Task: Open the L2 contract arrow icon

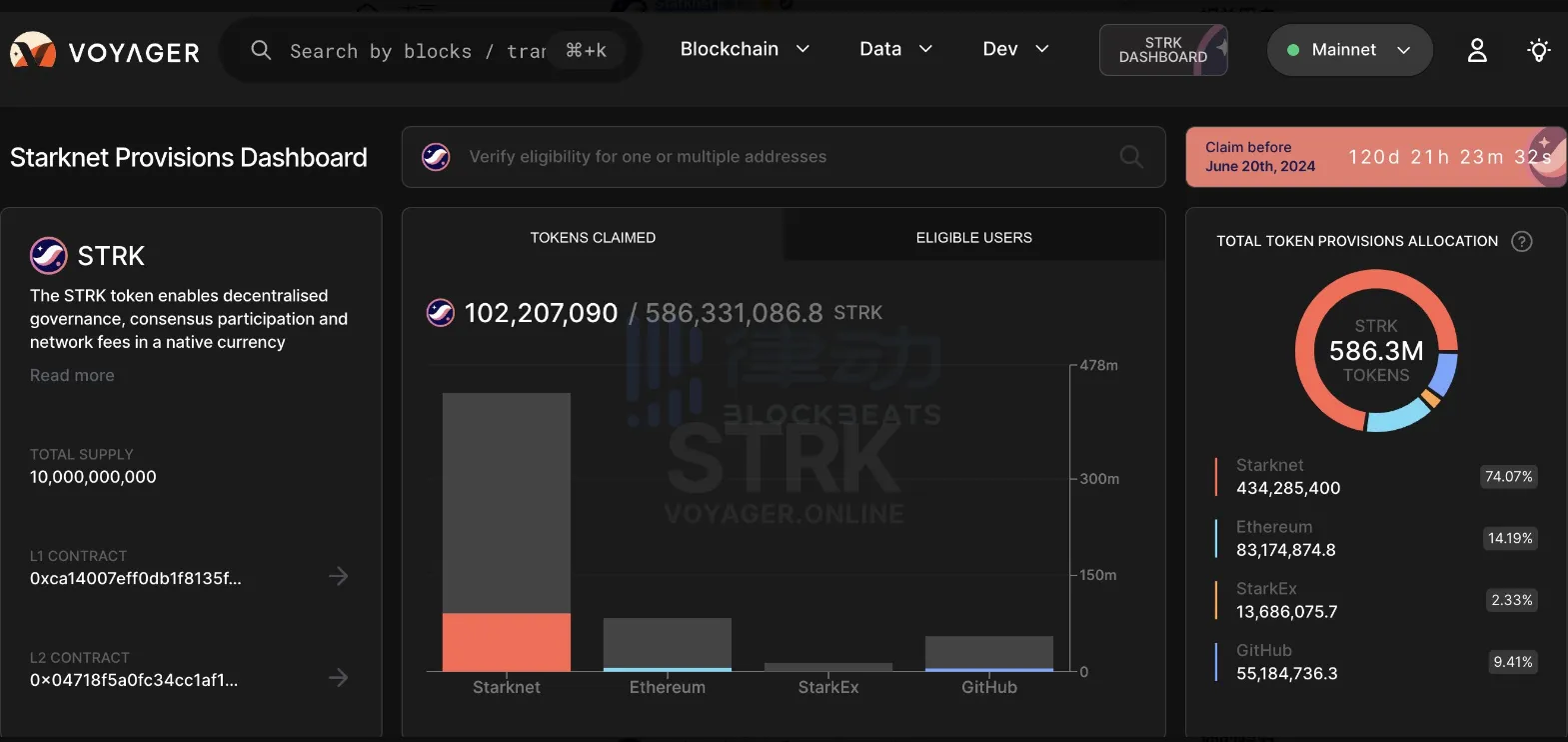Action: [339, 678]
